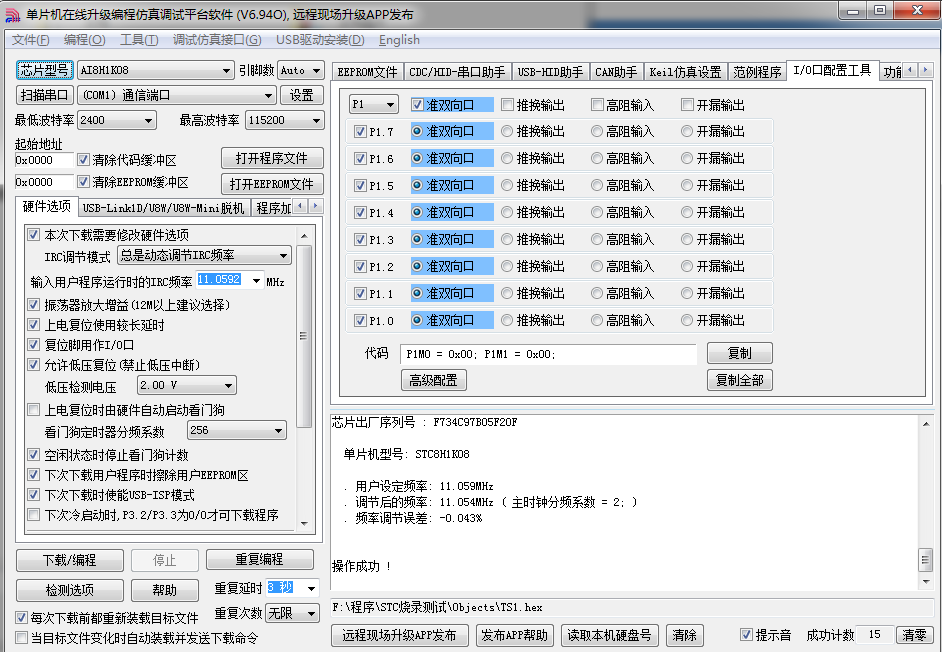Click the 打开程序文件 button
942x652 pixels.
pos(272,158)
